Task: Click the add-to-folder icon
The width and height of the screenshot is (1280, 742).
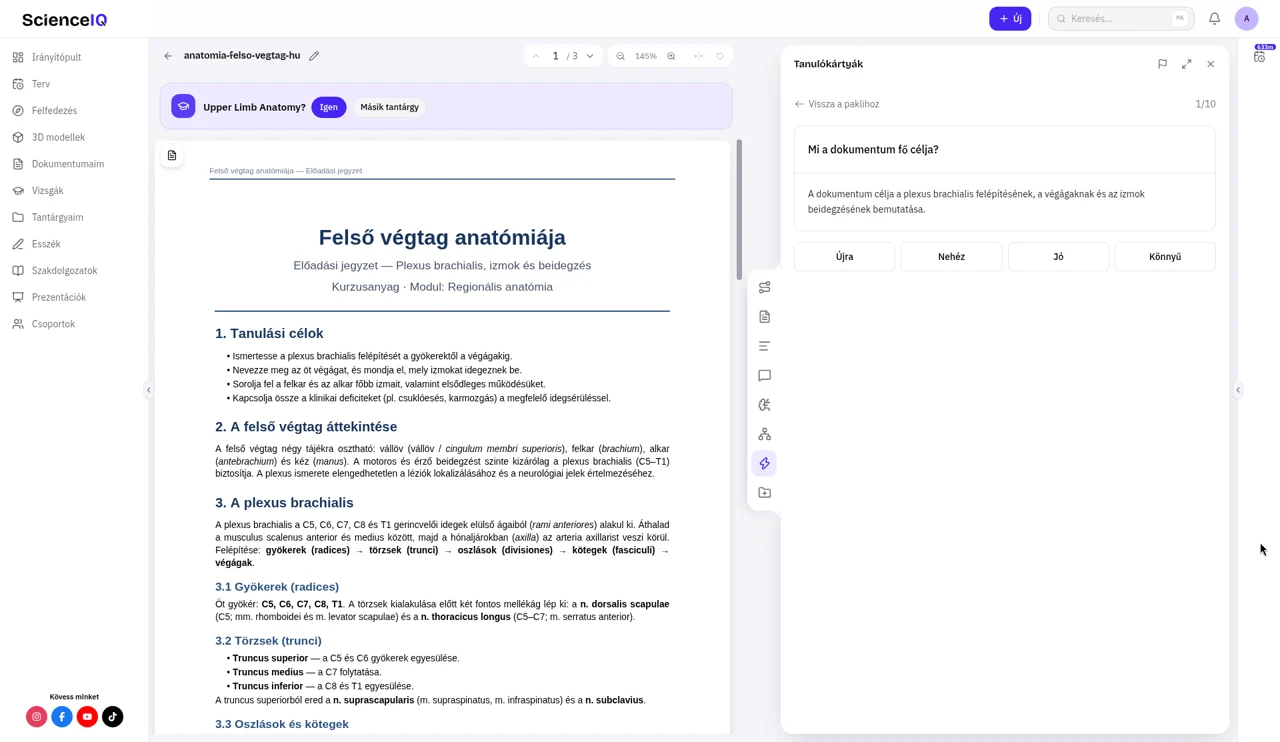Action: tap(764, 493)
